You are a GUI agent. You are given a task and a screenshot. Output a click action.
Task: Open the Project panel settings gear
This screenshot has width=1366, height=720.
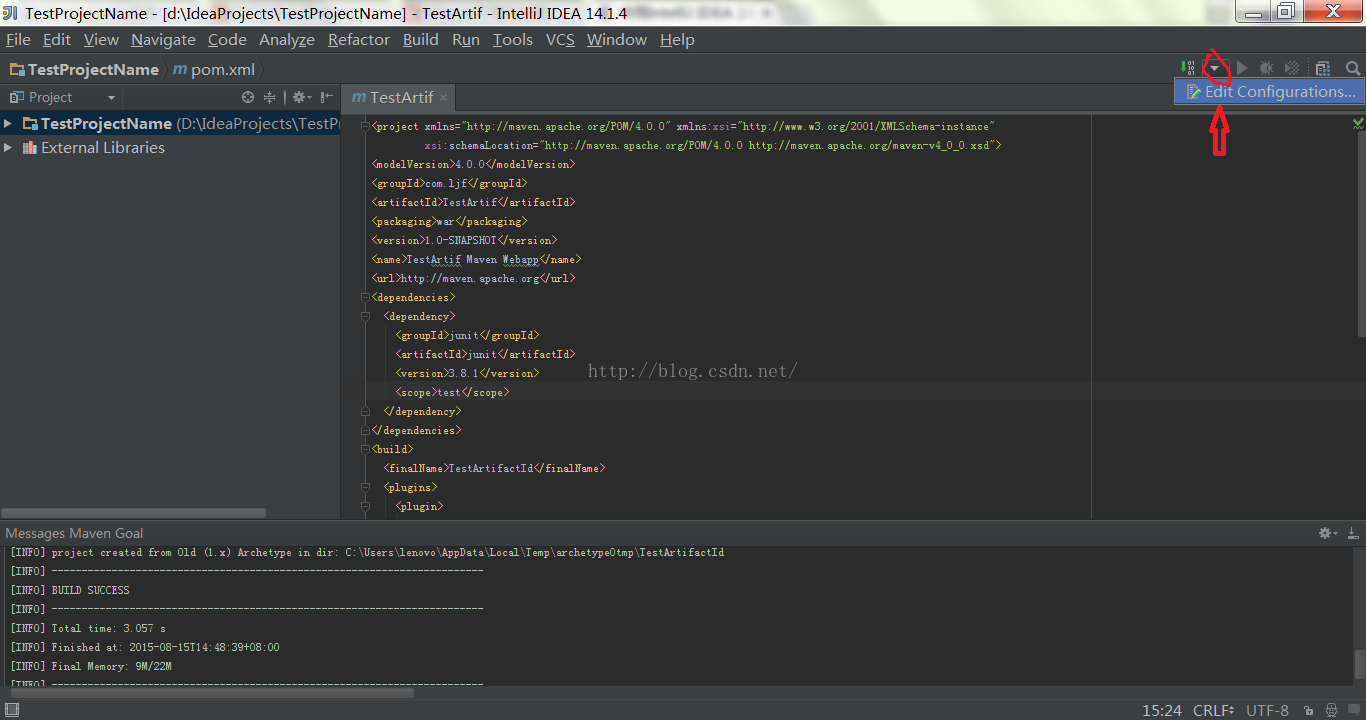301,97
